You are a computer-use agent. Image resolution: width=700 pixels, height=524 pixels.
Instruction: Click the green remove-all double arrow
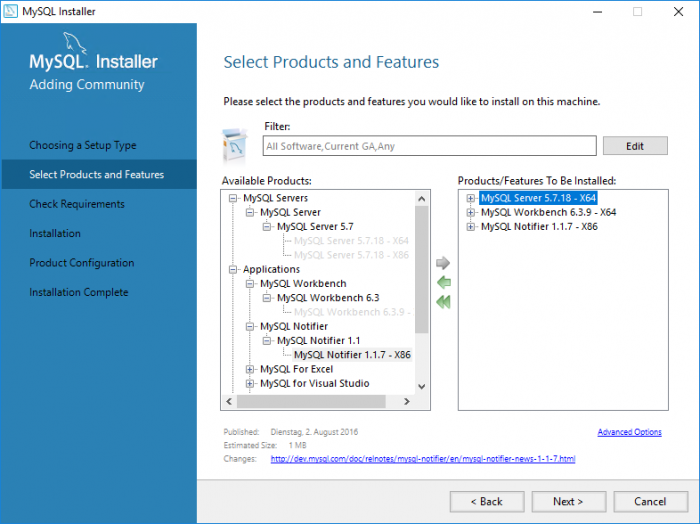443,302
